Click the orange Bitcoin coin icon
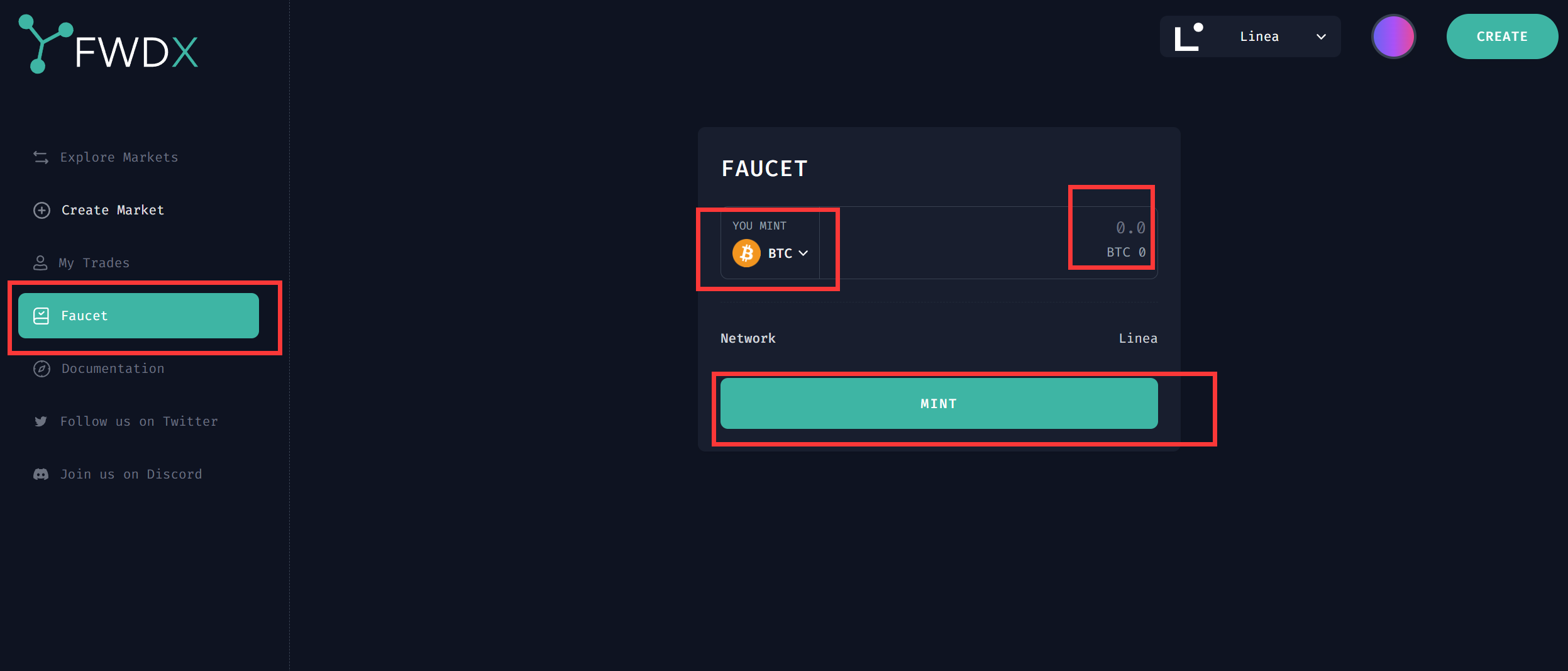 click(x=746, y=253)
